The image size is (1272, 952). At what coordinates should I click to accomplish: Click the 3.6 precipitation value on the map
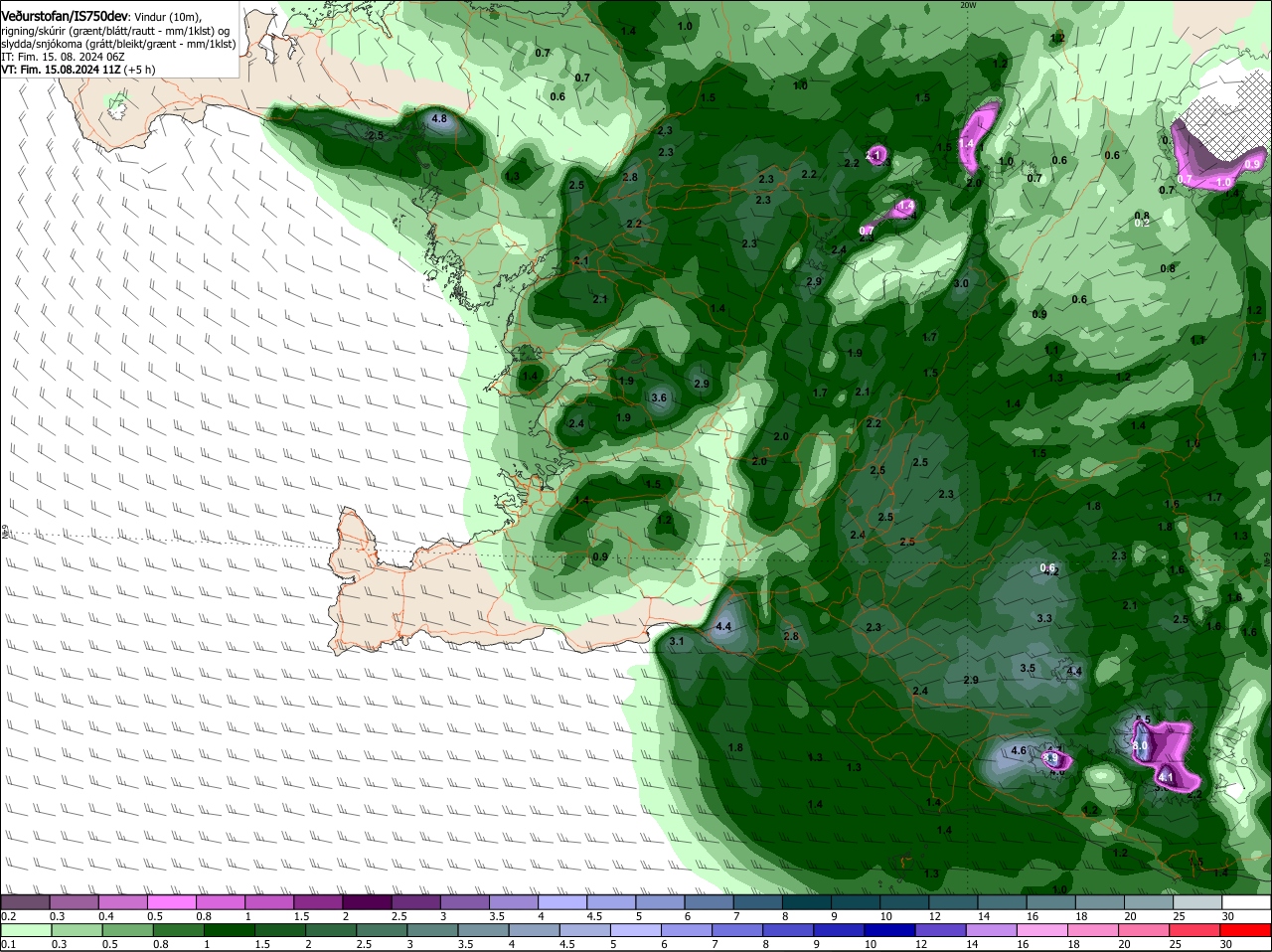(658, 398)
